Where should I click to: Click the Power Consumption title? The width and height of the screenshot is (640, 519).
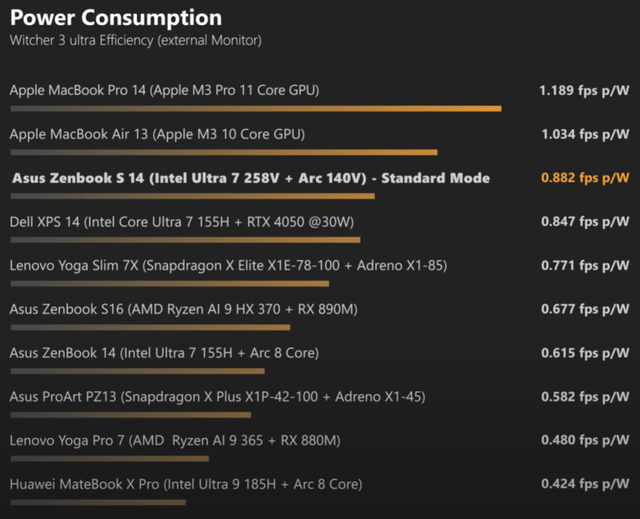116,18
